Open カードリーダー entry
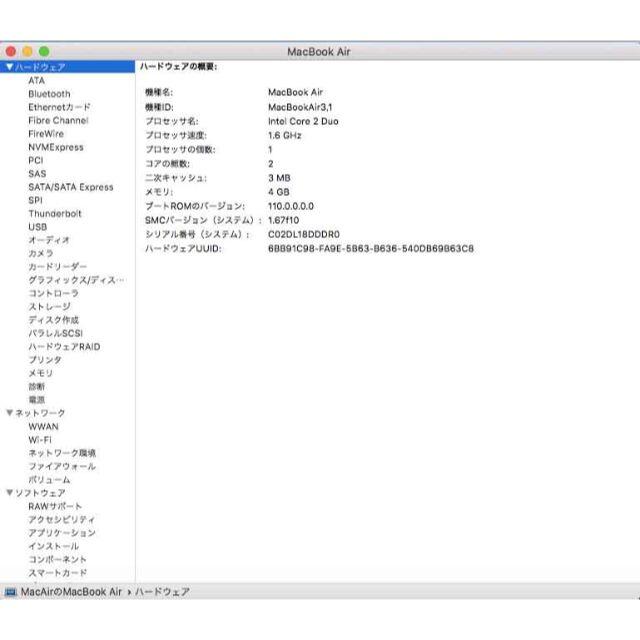This screenshot has width=640, height=640. pos(58,267)
